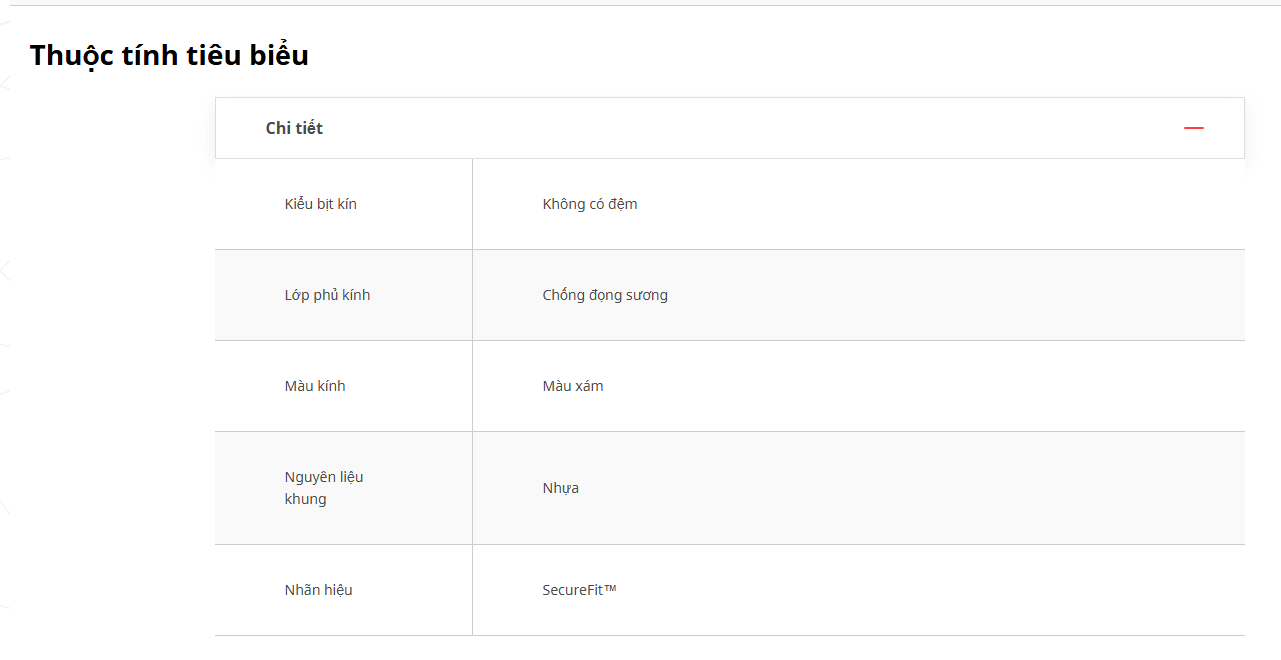Select the Thuộc tính tiêu biểu heading
Viewport: 1281px width, 660px height.
coord(169,55)
